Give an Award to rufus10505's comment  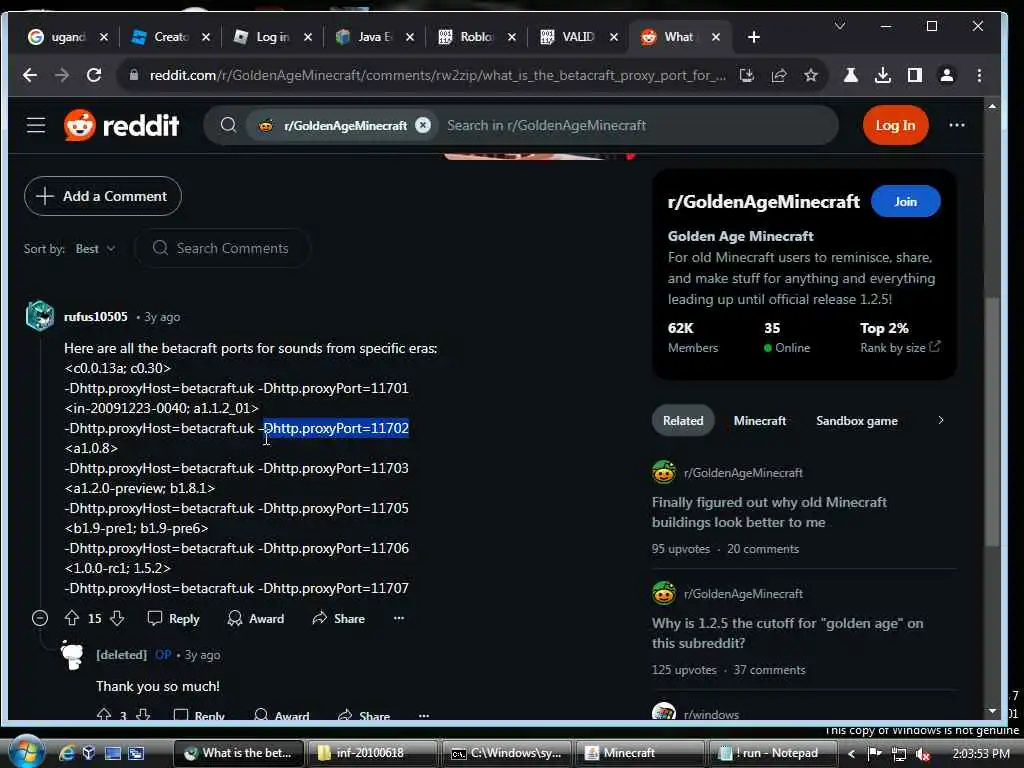(255, 618)
